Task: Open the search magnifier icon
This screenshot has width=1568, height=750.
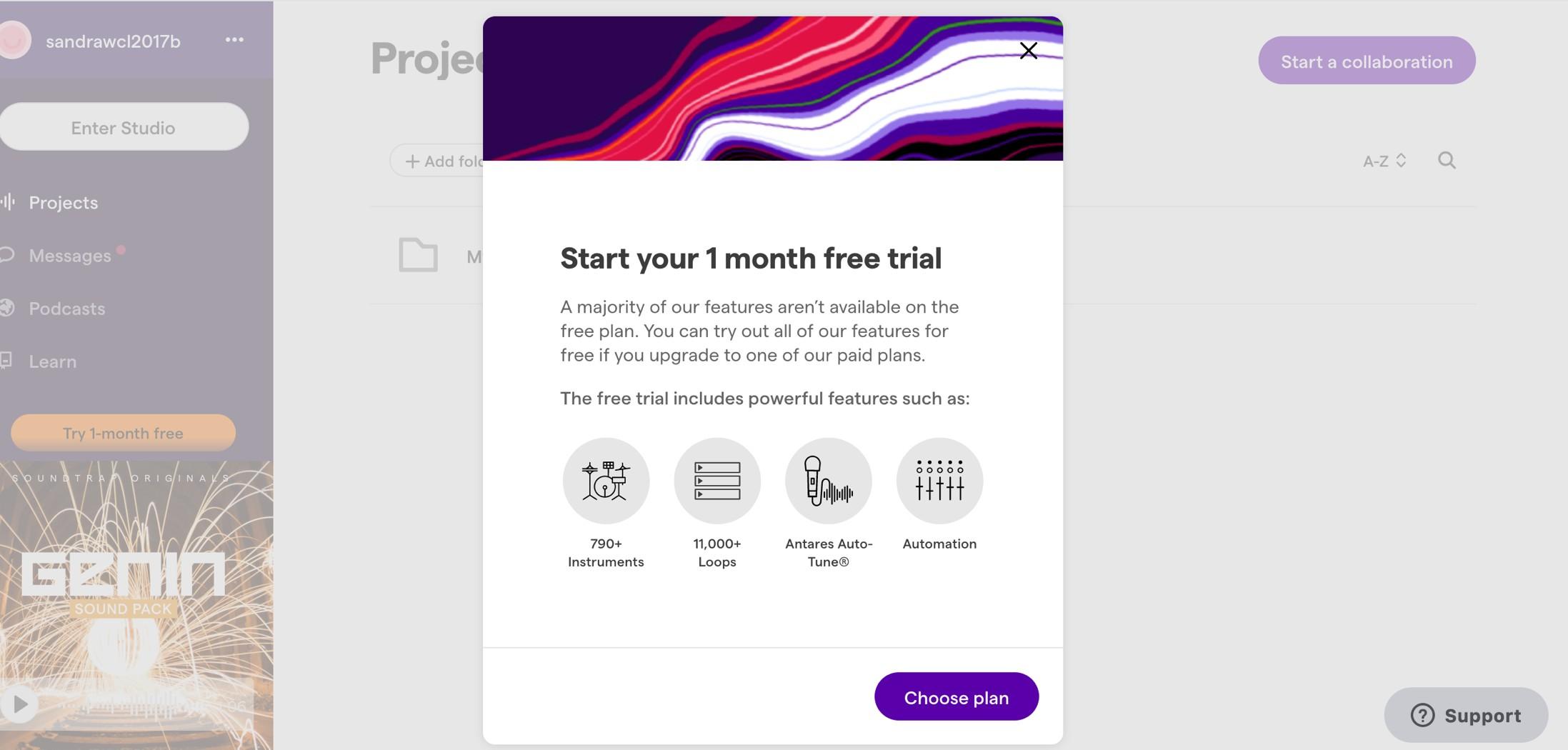Action: click(x=1447, y=160)
